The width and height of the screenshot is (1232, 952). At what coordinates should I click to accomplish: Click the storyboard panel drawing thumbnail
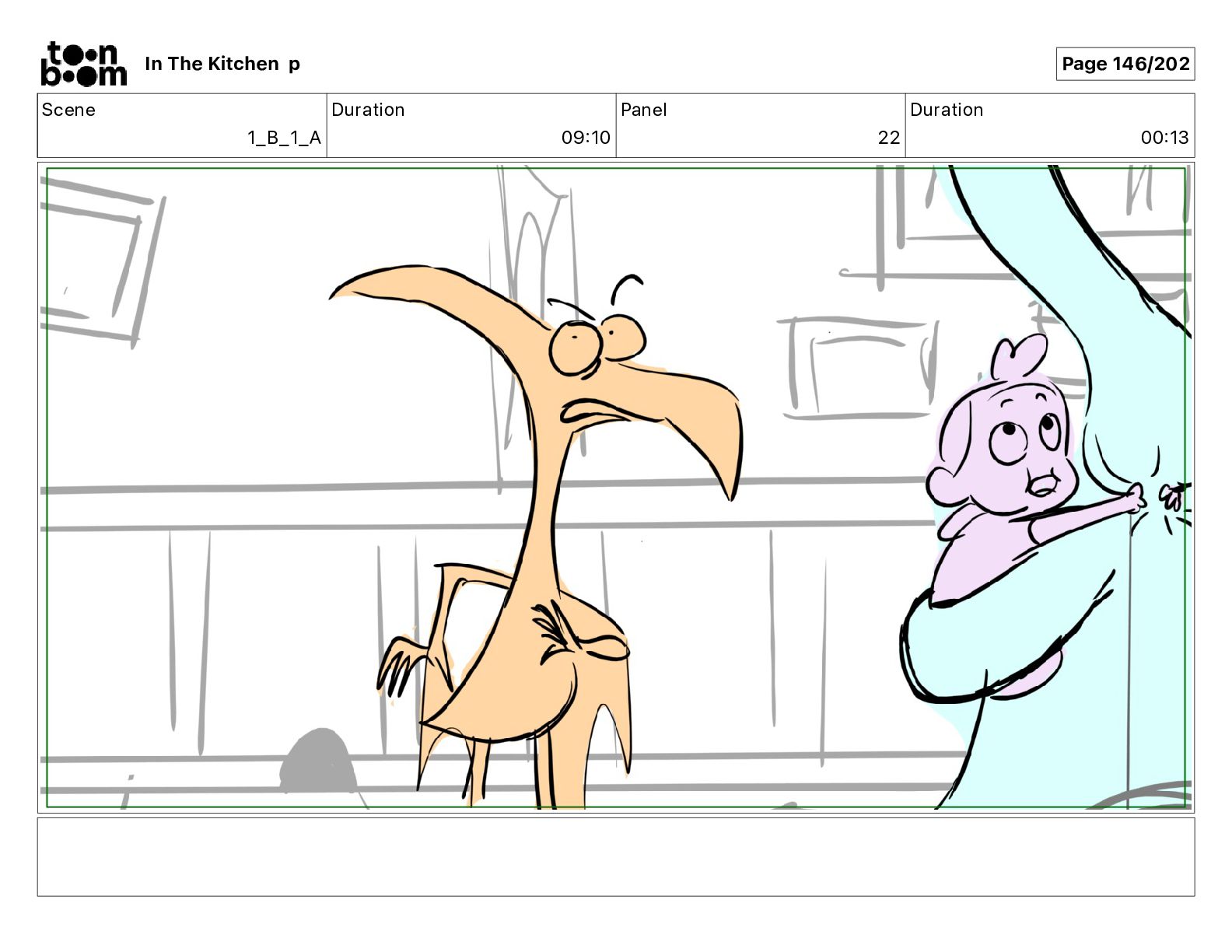616,488
